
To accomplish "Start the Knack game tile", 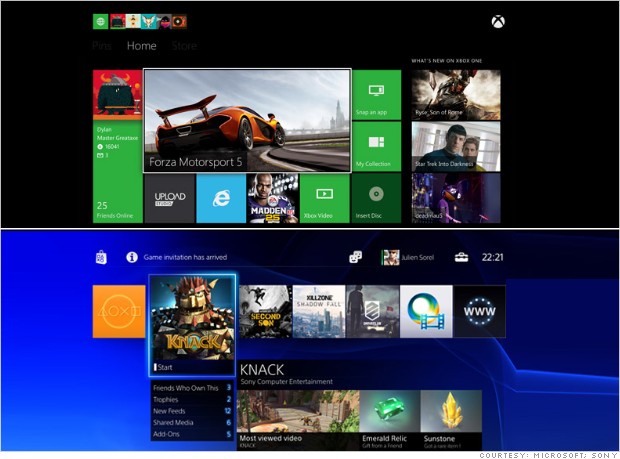I will 193,325.
